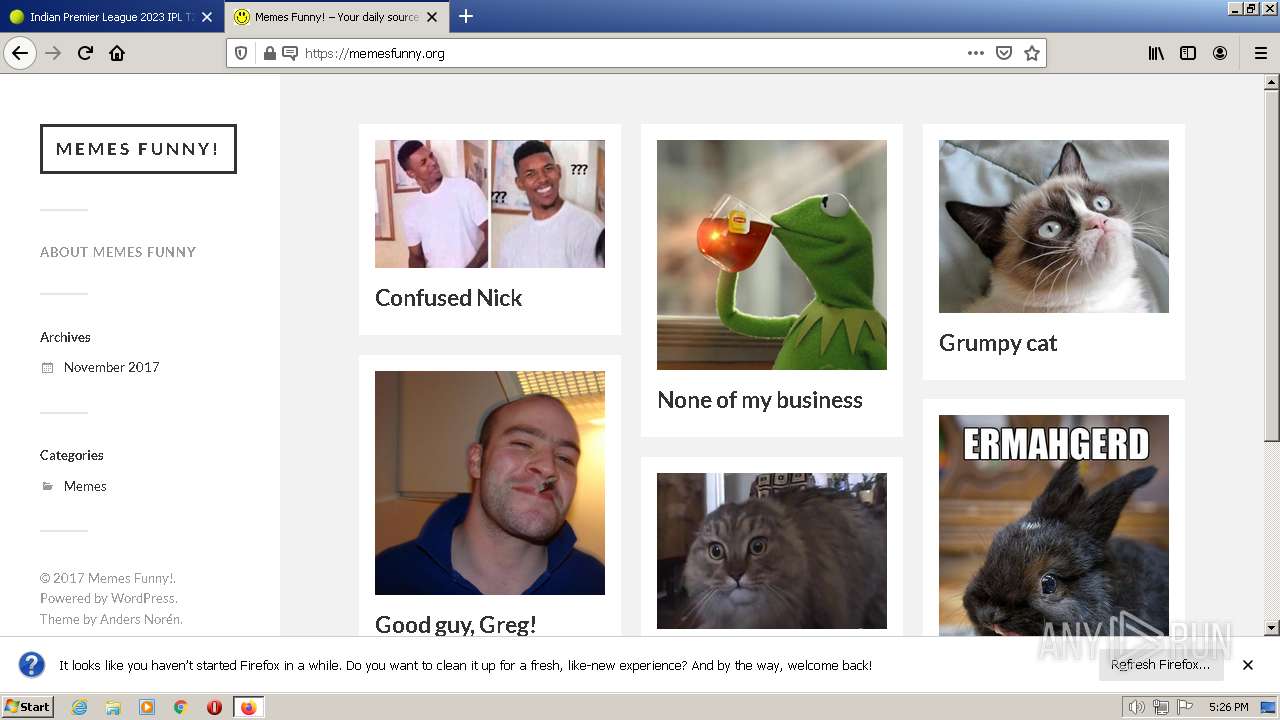Open the ERMAHGERD rabbit meme image
Viewport: 1280px width, 720px height.
point(1054,525)
